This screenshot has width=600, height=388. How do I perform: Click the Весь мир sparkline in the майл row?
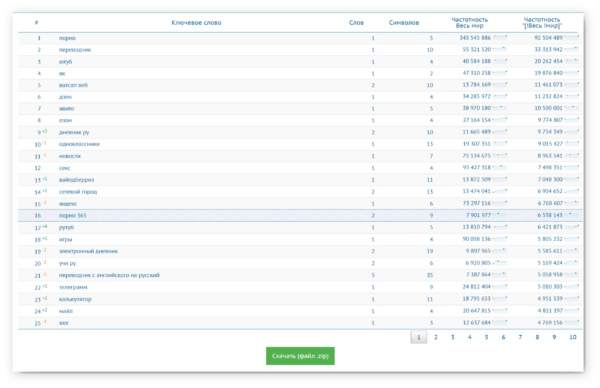500,310
